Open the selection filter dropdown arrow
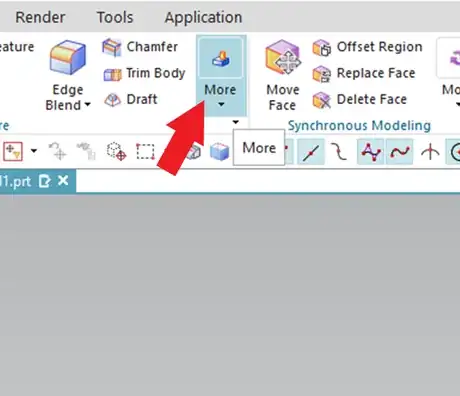Image resolution: width=460 pixels, height=396 pixels. point(34,151)
